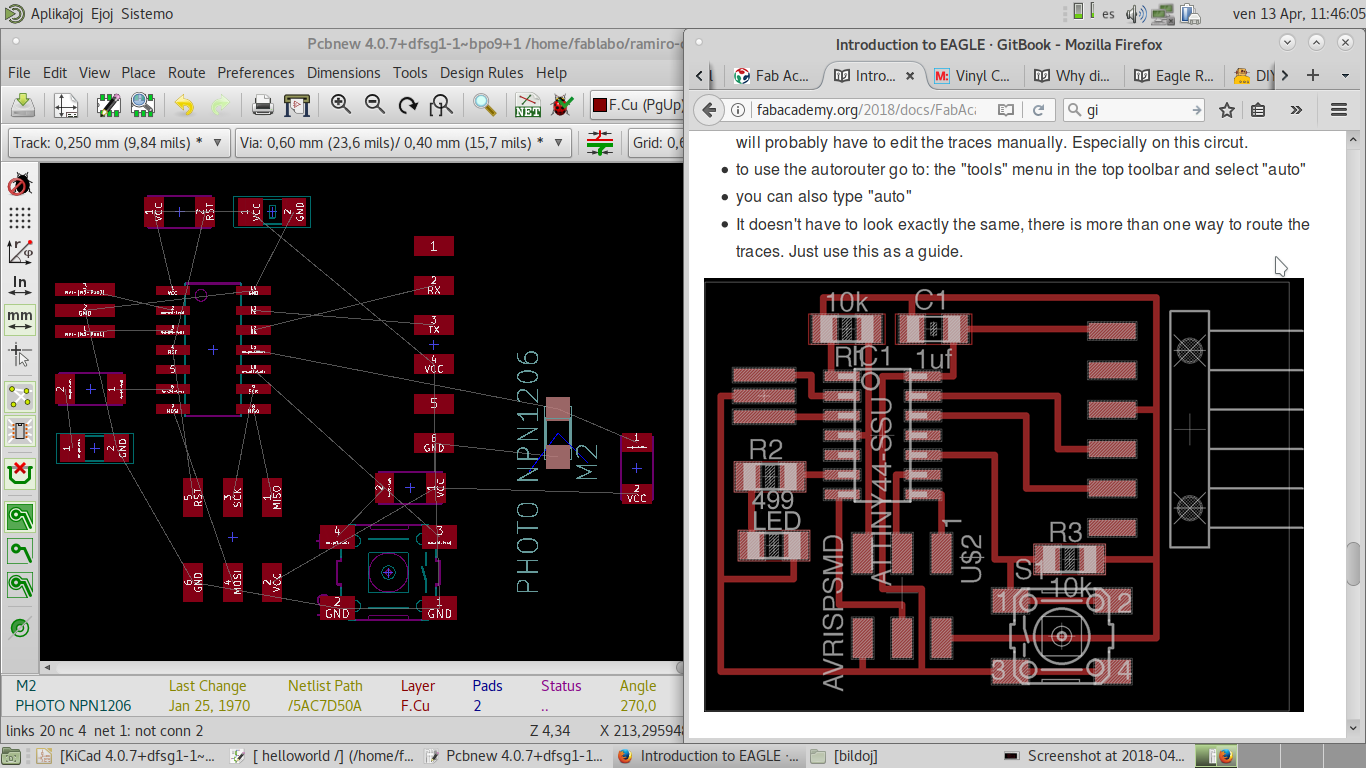Undo last Pcbnew action
1366x768 pixels.
185,105
